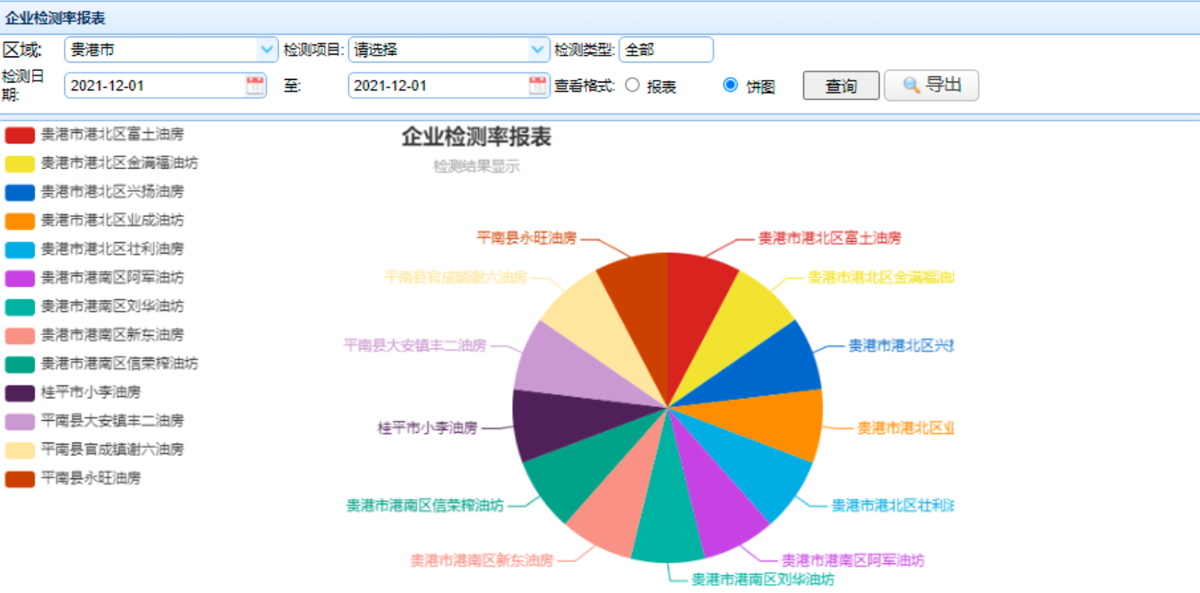Click pie label 平南县官成镇谢六油房
Viewport: 1200px width, 593px height.
point(455,277)
